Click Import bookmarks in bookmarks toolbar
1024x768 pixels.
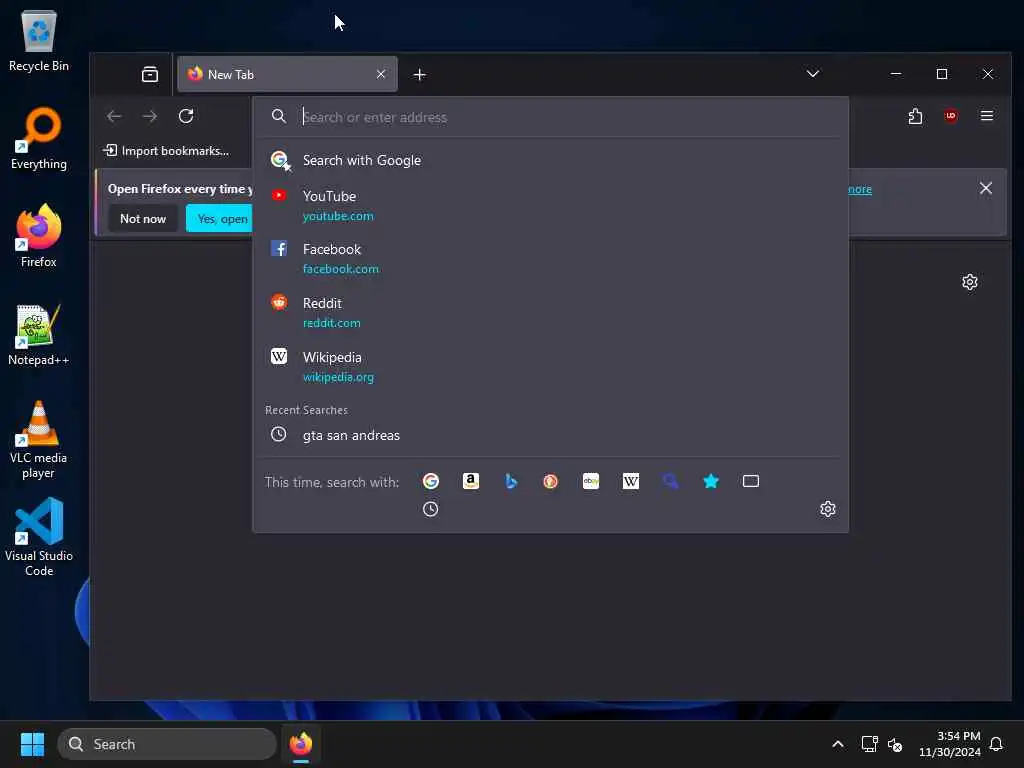(166, 150)
